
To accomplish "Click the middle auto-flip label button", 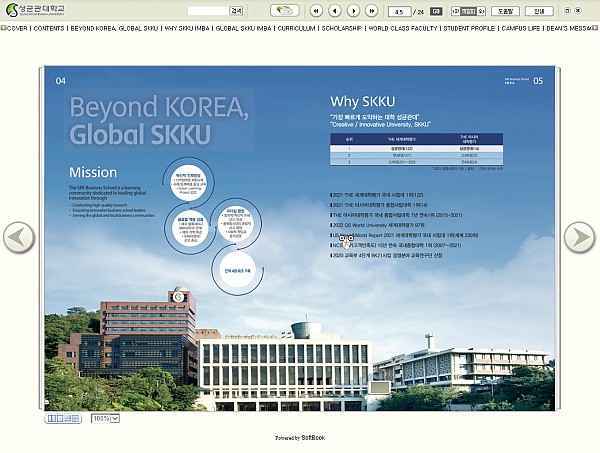I will coord(468,11).
